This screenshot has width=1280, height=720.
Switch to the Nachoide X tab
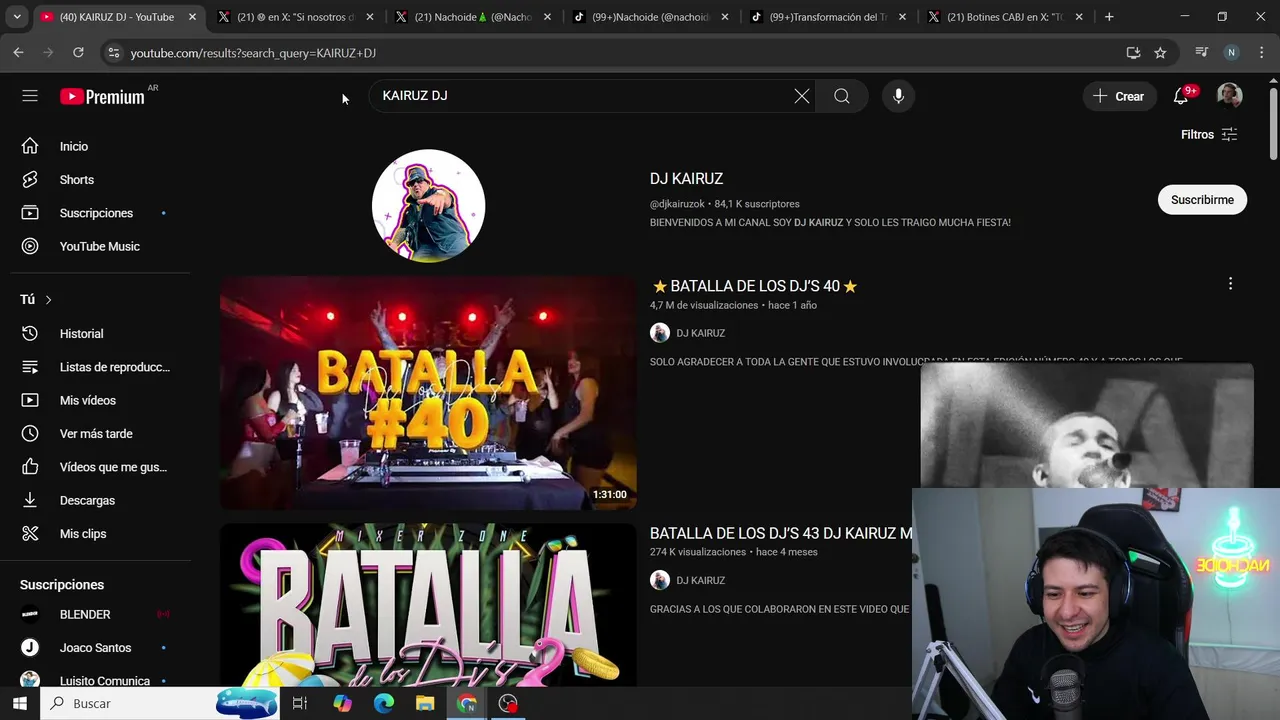pos(473,17)
